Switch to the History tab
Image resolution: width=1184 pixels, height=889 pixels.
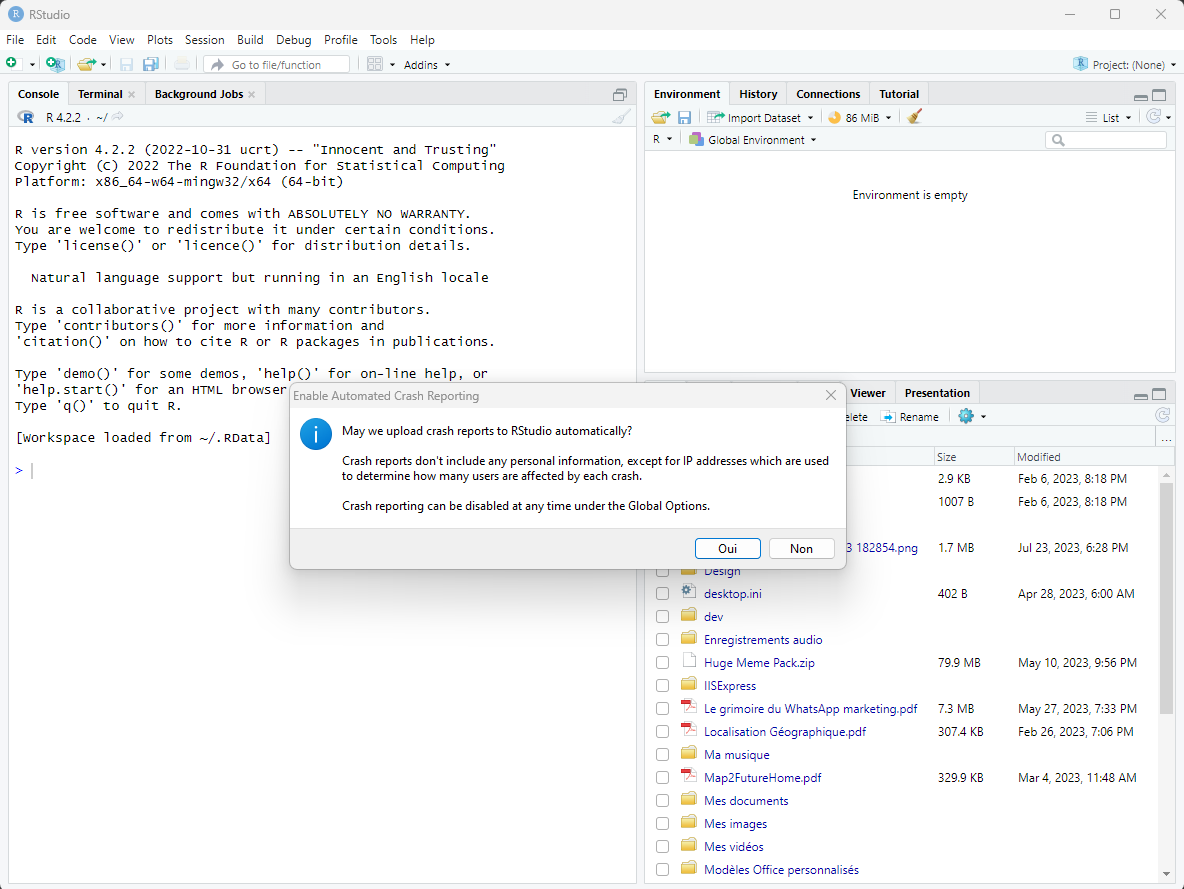tap(758, 94)
